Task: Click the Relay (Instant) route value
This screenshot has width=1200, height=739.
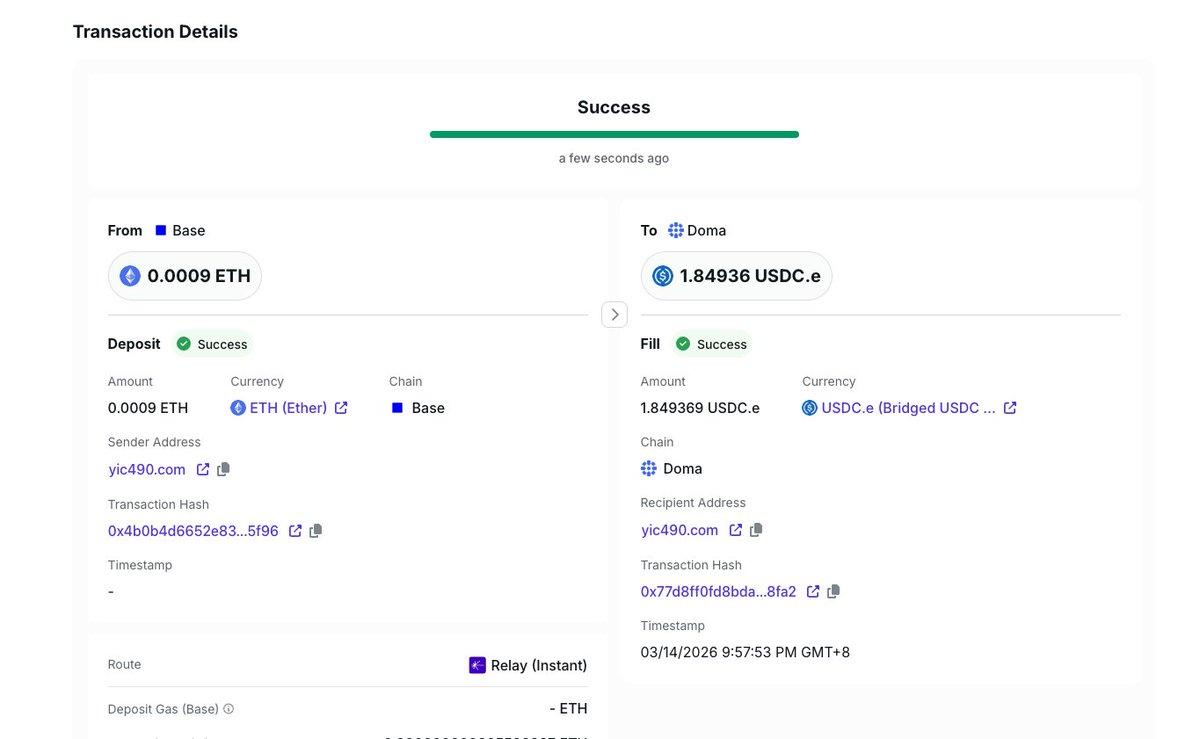Action: tap(539, 665)
